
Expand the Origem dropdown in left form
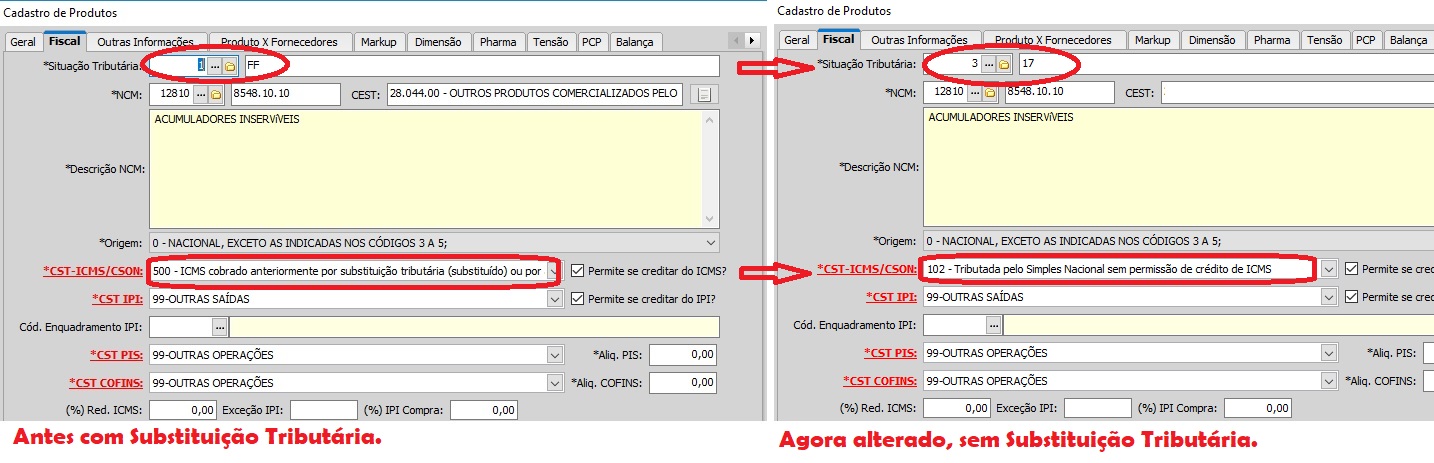tap(711, 242)
